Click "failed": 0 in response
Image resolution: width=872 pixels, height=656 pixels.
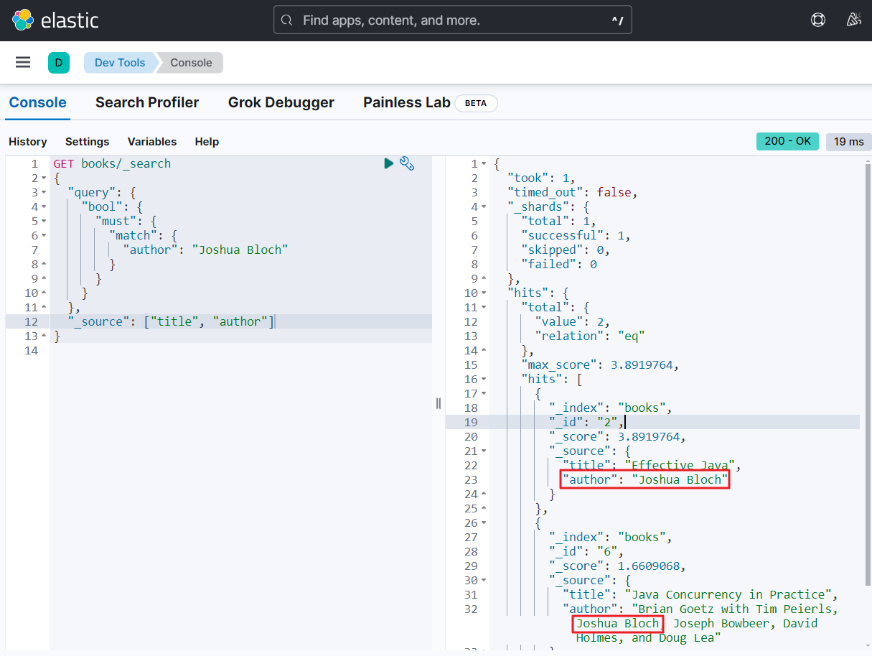coord(559,265)
